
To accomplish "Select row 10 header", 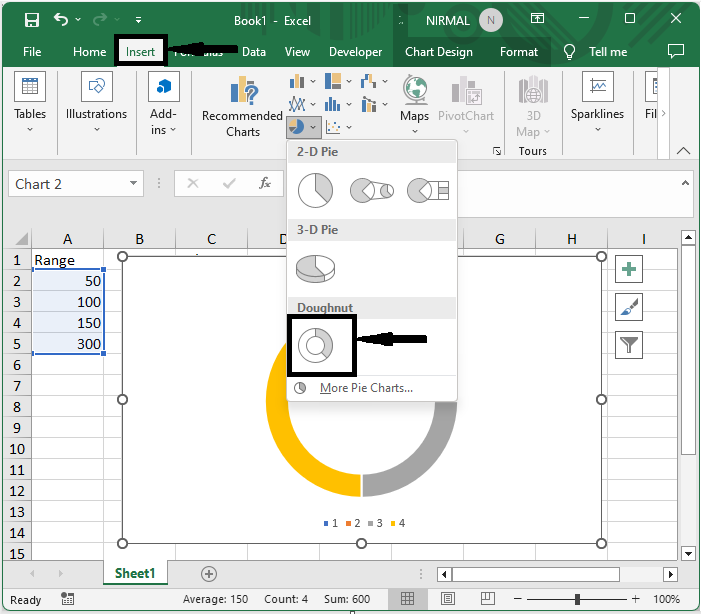I will click(17, 449).
